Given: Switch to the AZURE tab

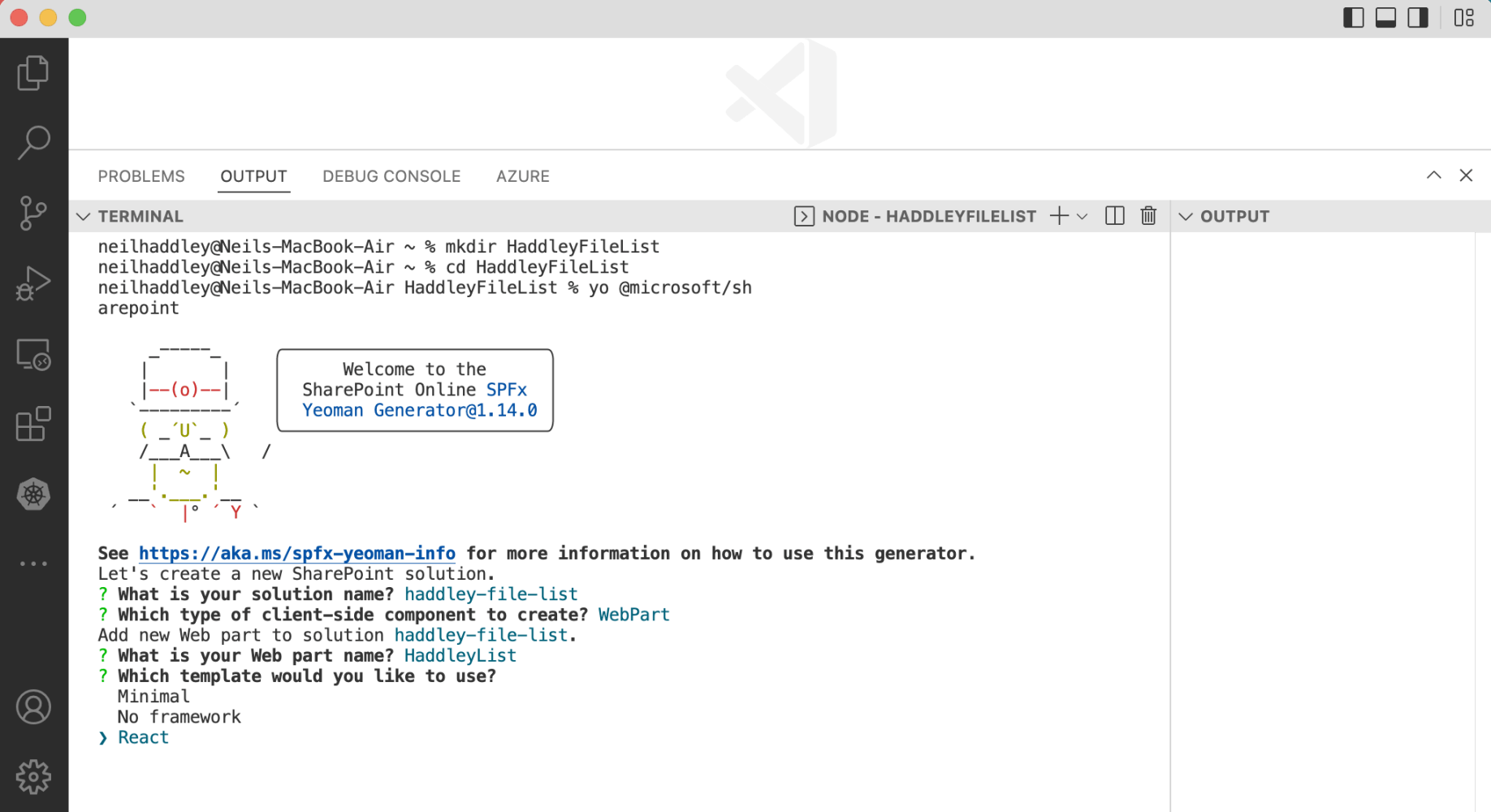Looking at the screenshot, I should [523, 176].
